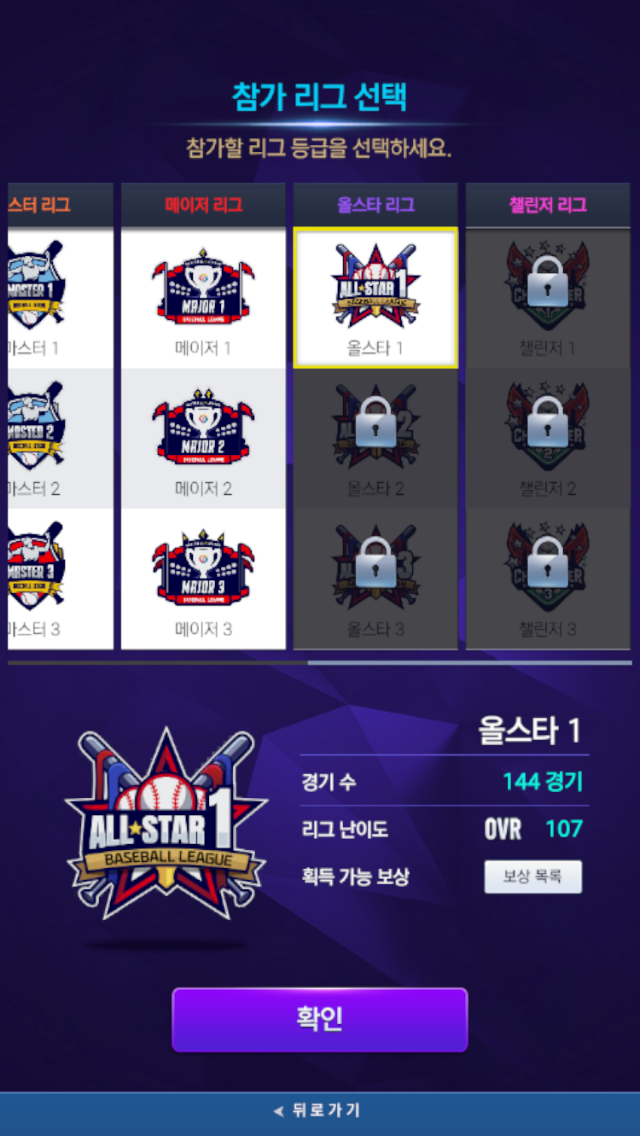
Task: Choose the 올스타 1 league emblem
Action: click(x=375, y=285)
